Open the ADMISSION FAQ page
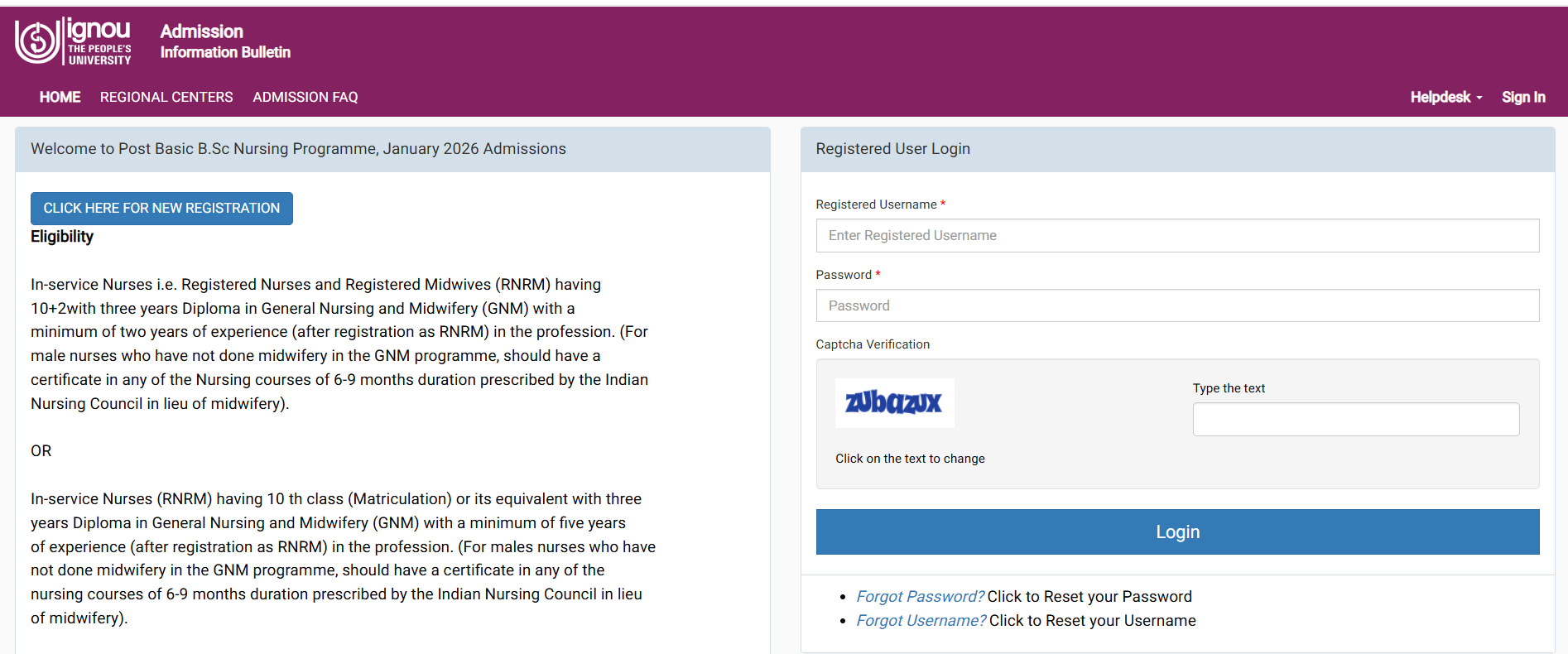Screen dimensions: 1568x654 point(305,97)
